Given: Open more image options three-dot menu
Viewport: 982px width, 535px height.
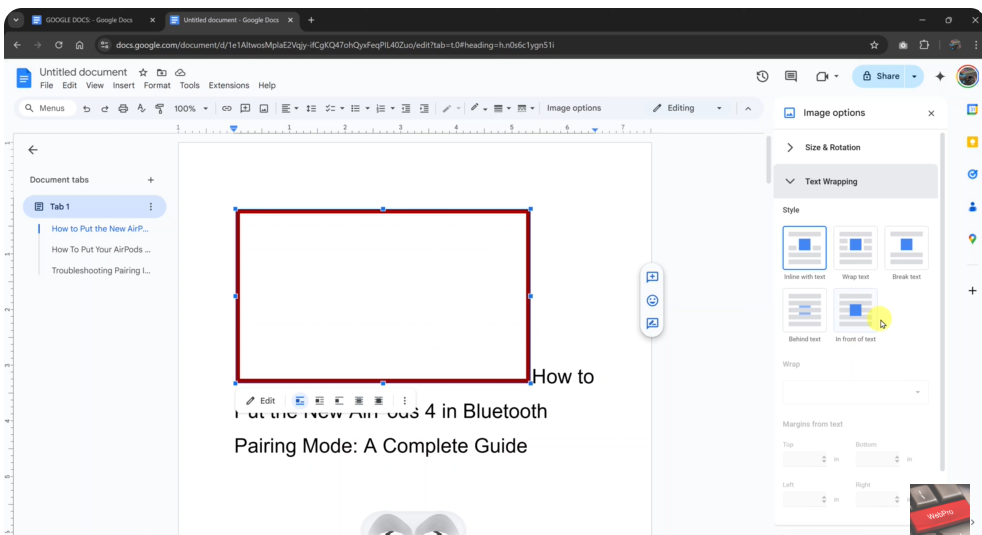Looking at the screenshot, I should 405,401.
